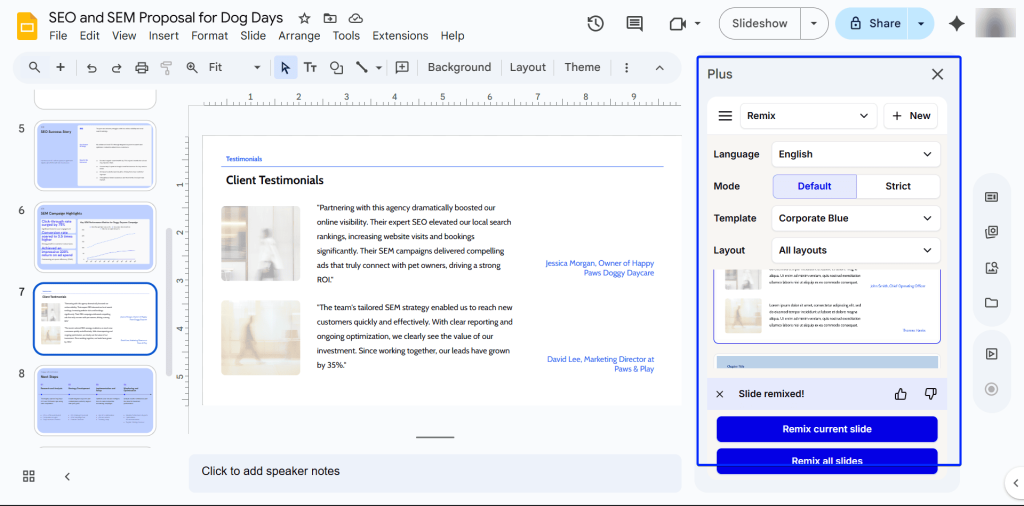This screenshot has height=506, width=1024.
Task: Click the paint format roller icon
Action: pyautogui.click(x=166, y=68)
